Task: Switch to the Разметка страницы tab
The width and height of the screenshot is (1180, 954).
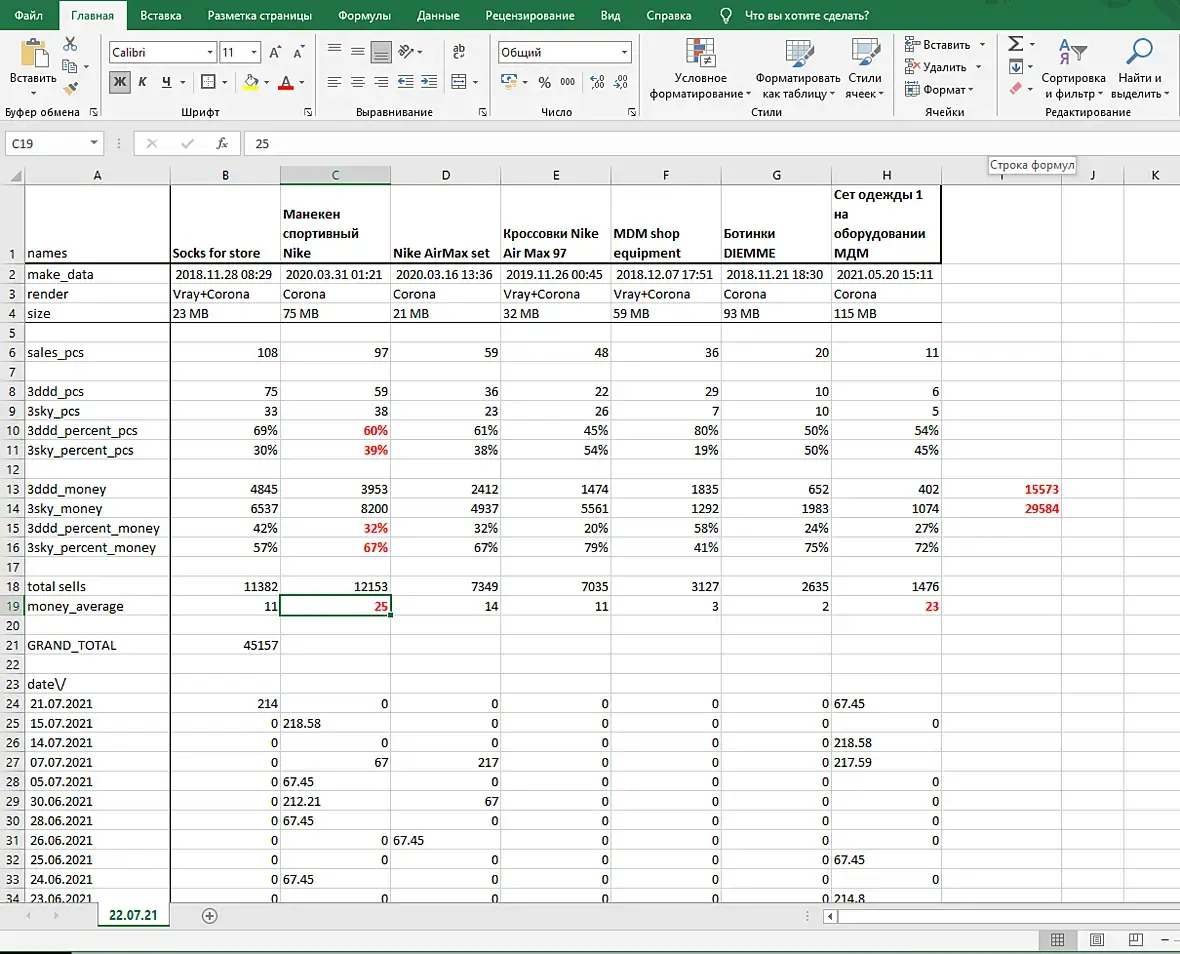Action: pos(260,15)
